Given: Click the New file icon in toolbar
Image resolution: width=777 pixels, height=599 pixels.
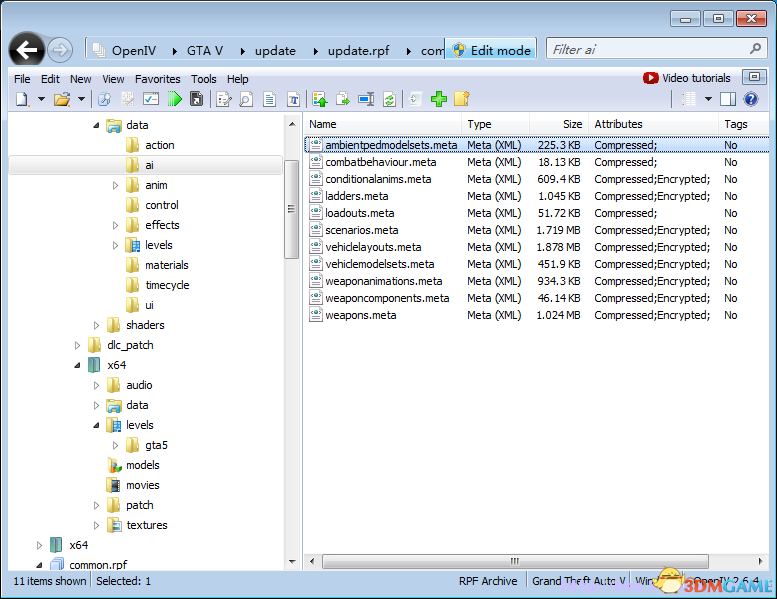Looking at the screenshot, I should coord(22,99).
